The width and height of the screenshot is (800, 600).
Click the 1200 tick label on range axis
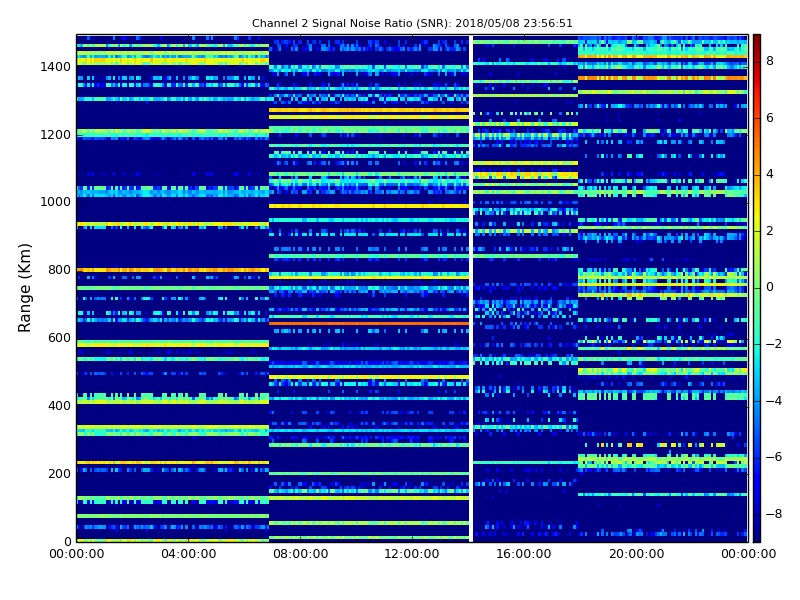(x=56, y=135)
